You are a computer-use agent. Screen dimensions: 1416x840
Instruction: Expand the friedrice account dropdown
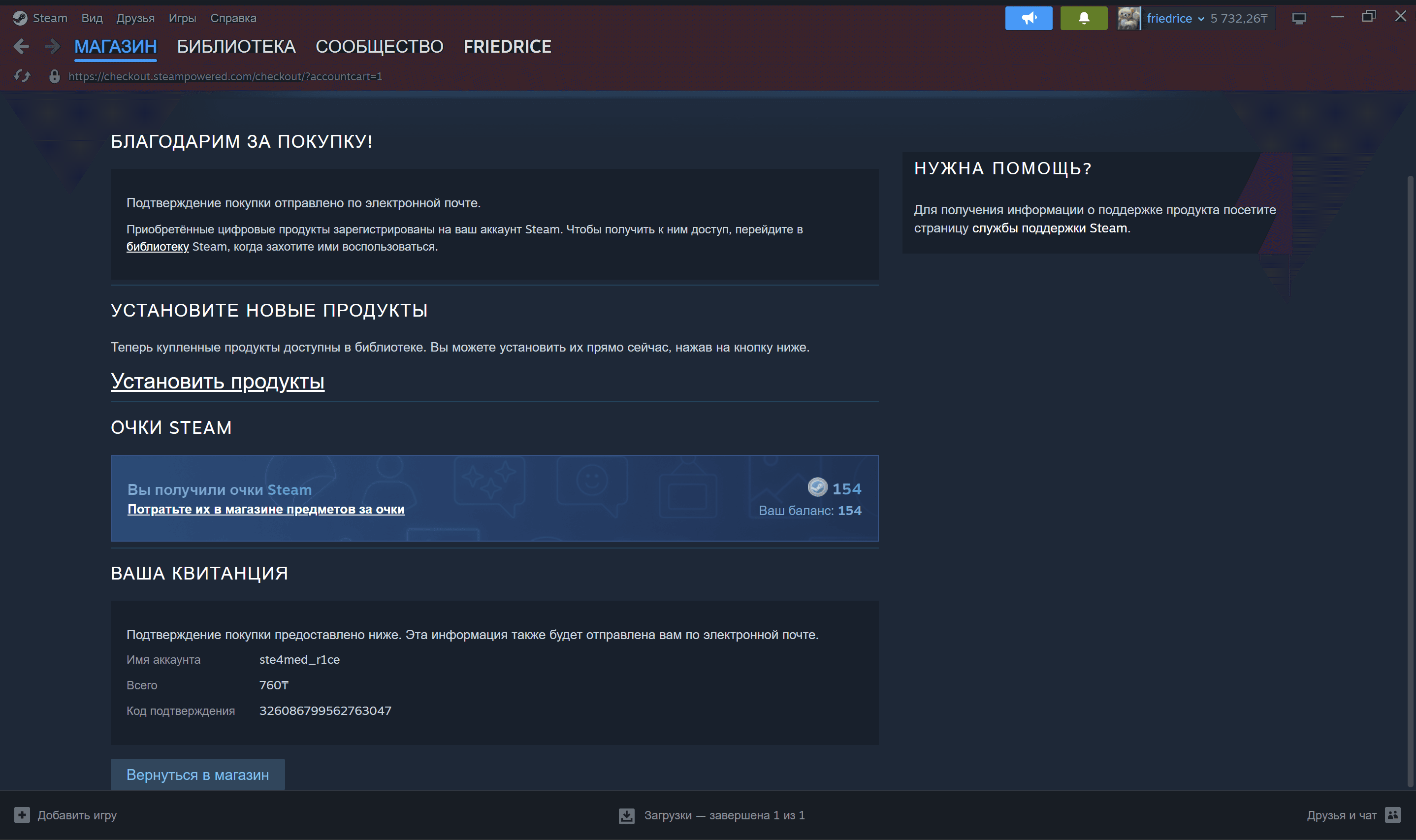1175,19
